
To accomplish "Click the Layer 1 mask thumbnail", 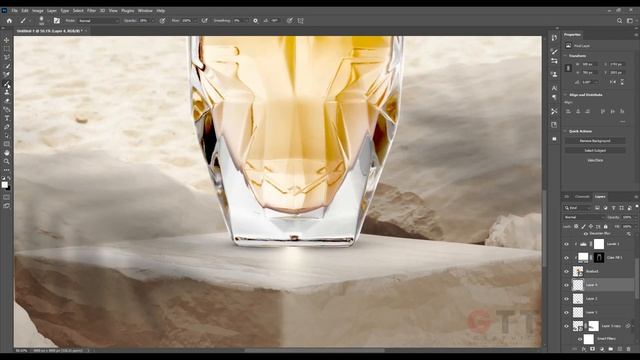I will pos(598,244).
